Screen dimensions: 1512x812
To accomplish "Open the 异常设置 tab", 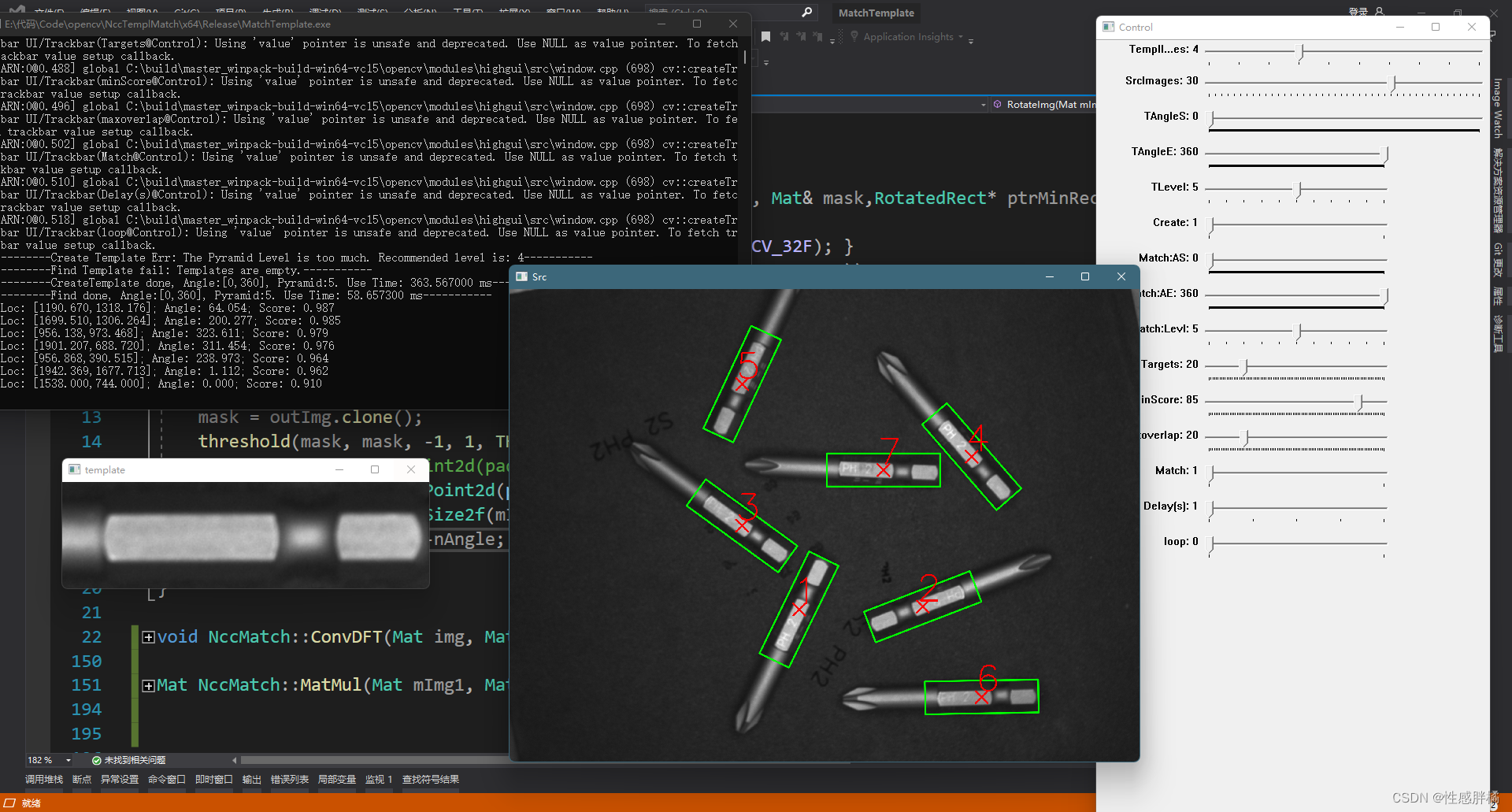I will [x=120, y=779].
